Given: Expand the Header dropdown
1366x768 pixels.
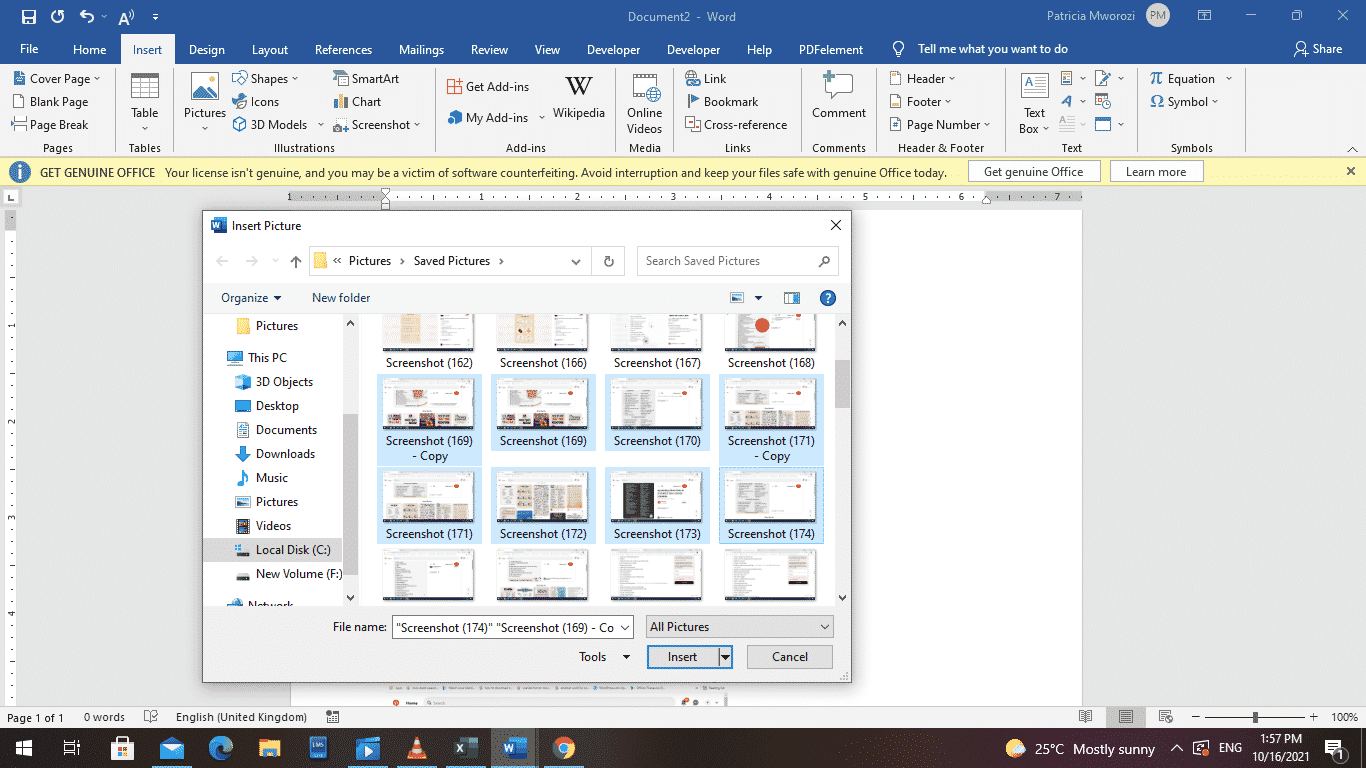Looking at the screenshot, I should pyautogui.click(x=952, y=79).
